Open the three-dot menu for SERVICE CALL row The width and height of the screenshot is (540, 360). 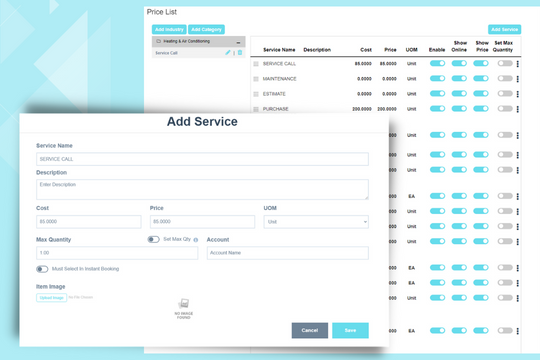click(x=518, y=64)
